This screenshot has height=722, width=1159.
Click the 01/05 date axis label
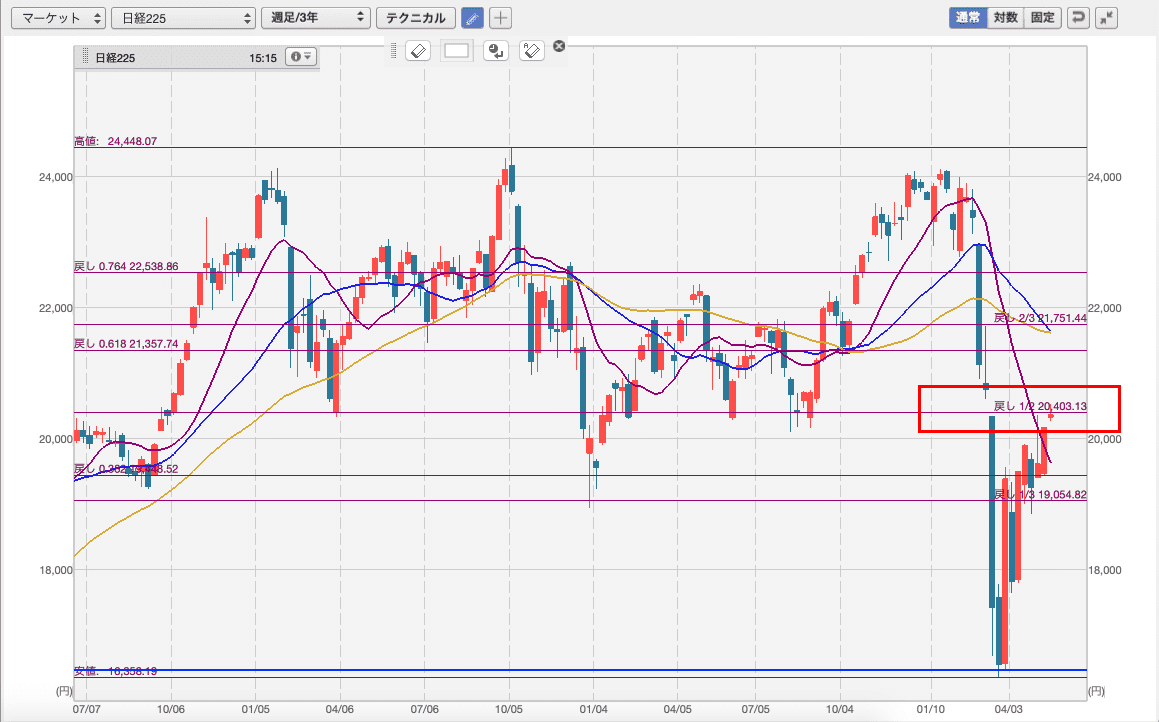[x=255, y=709]
